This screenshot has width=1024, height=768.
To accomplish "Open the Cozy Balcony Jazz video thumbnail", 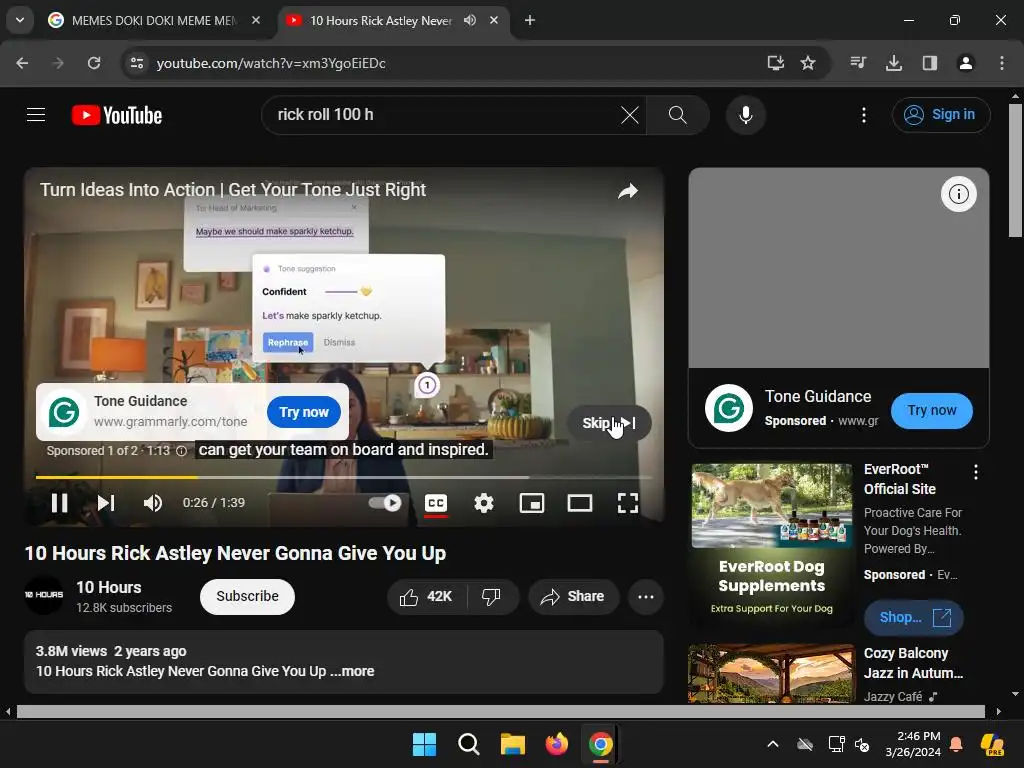I will click(771, 673).
